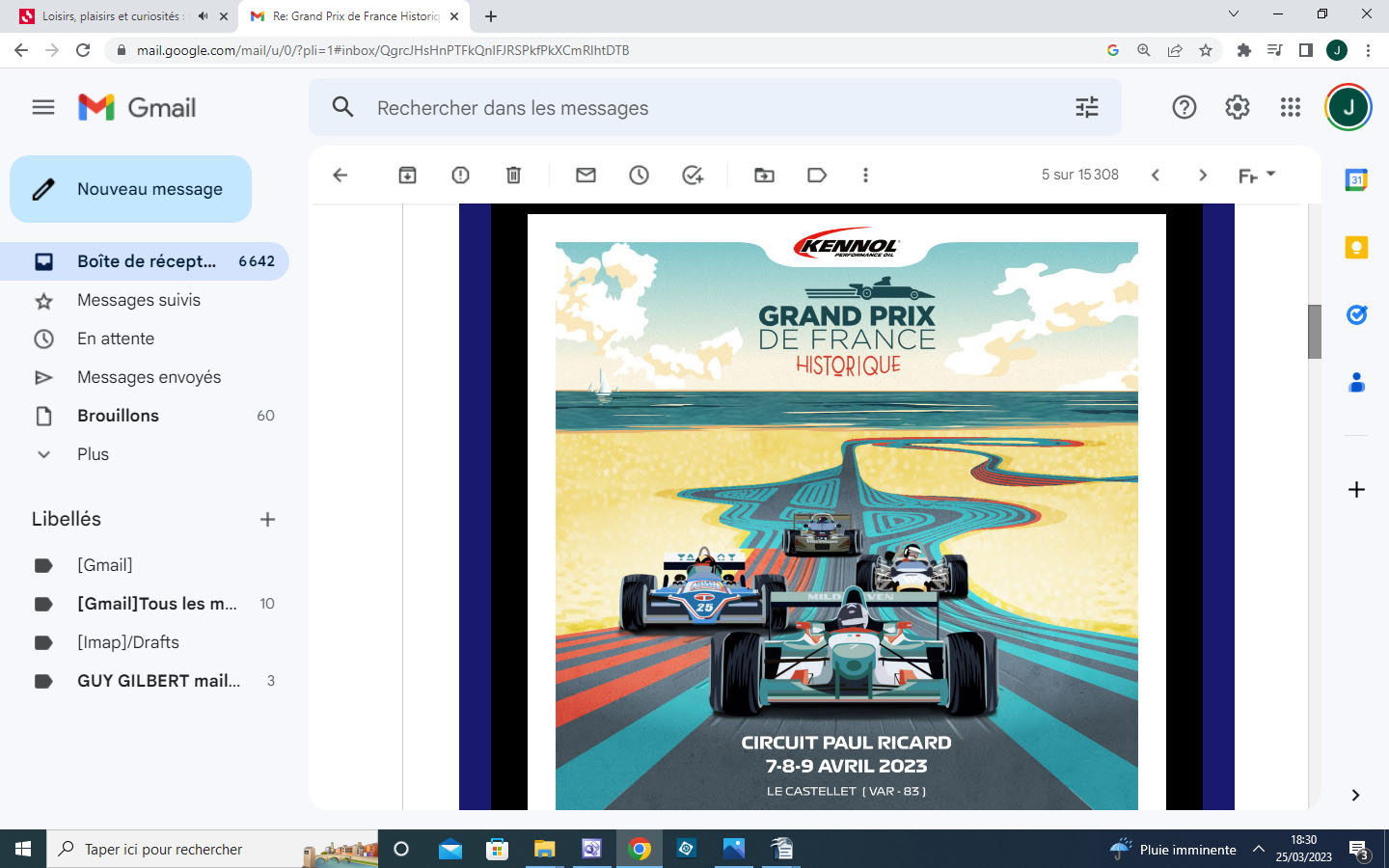Click the email vertical scrollbar thumb
The image size is (1389, 868).
(1315, 331)
